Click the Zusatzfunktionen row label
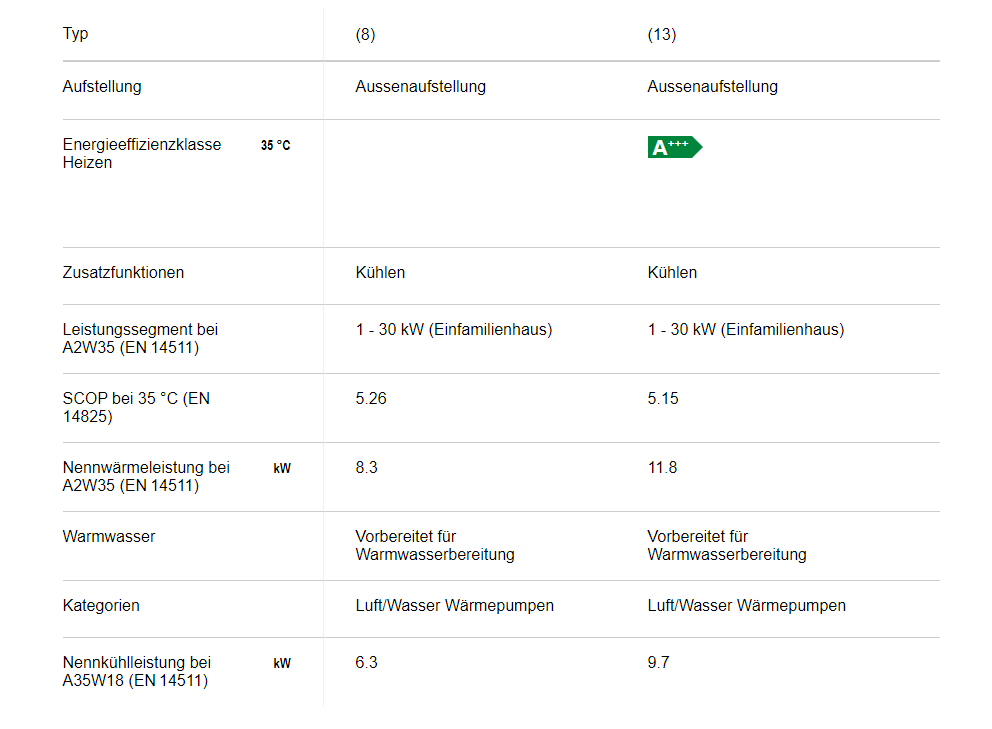The height and width of the screenshot is (729, 992). click(x=123, y=272)
